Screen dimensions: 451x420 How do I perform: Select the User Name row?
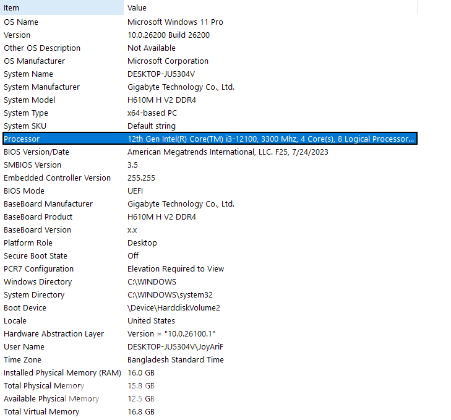point(209,347)
